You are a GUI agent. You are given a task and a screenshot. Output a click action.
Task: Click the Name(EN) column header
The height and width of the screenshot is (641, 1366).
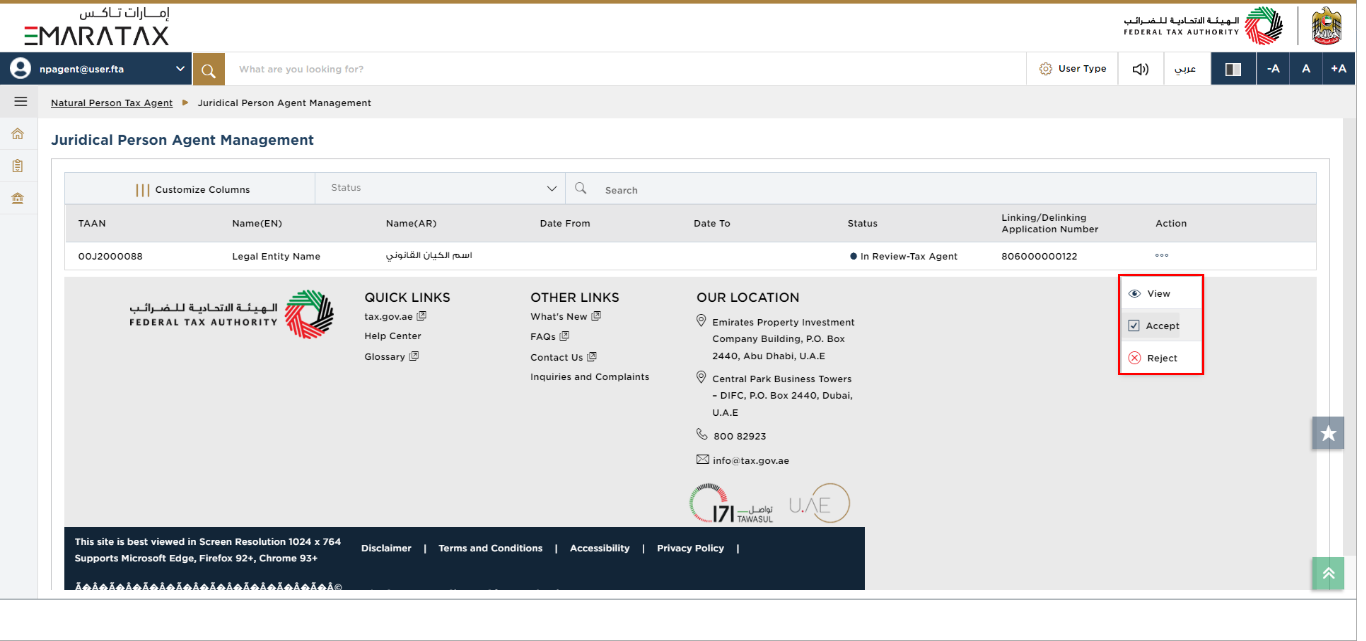[x=257, y=223]
